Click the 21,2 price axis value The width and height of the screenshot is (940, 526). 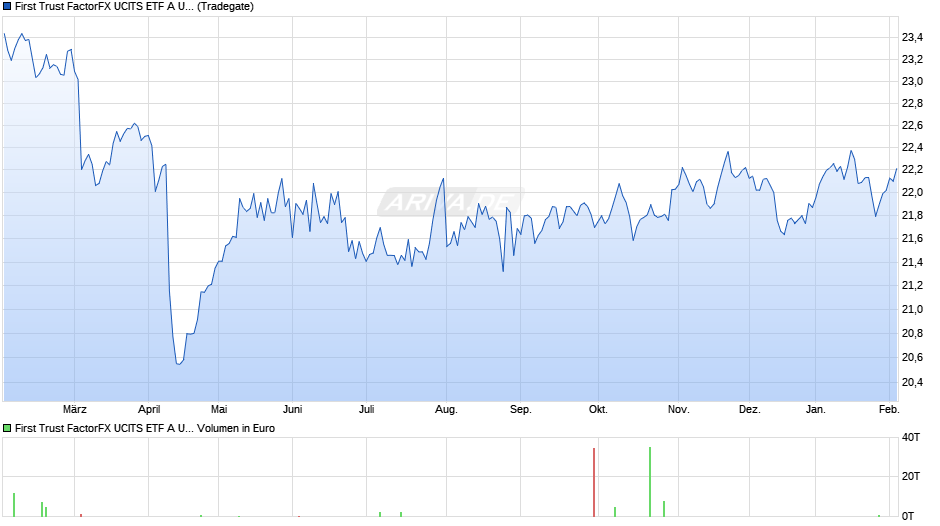click(912, 285)
